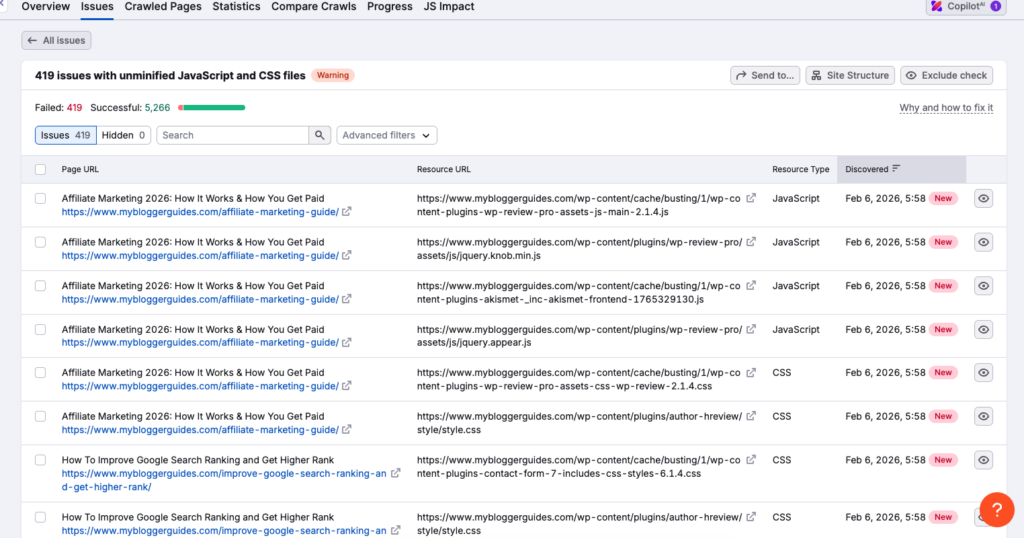Switch to the Hidden 0 filter
The image size is (1024, 538).
click(x=123, y=135)
